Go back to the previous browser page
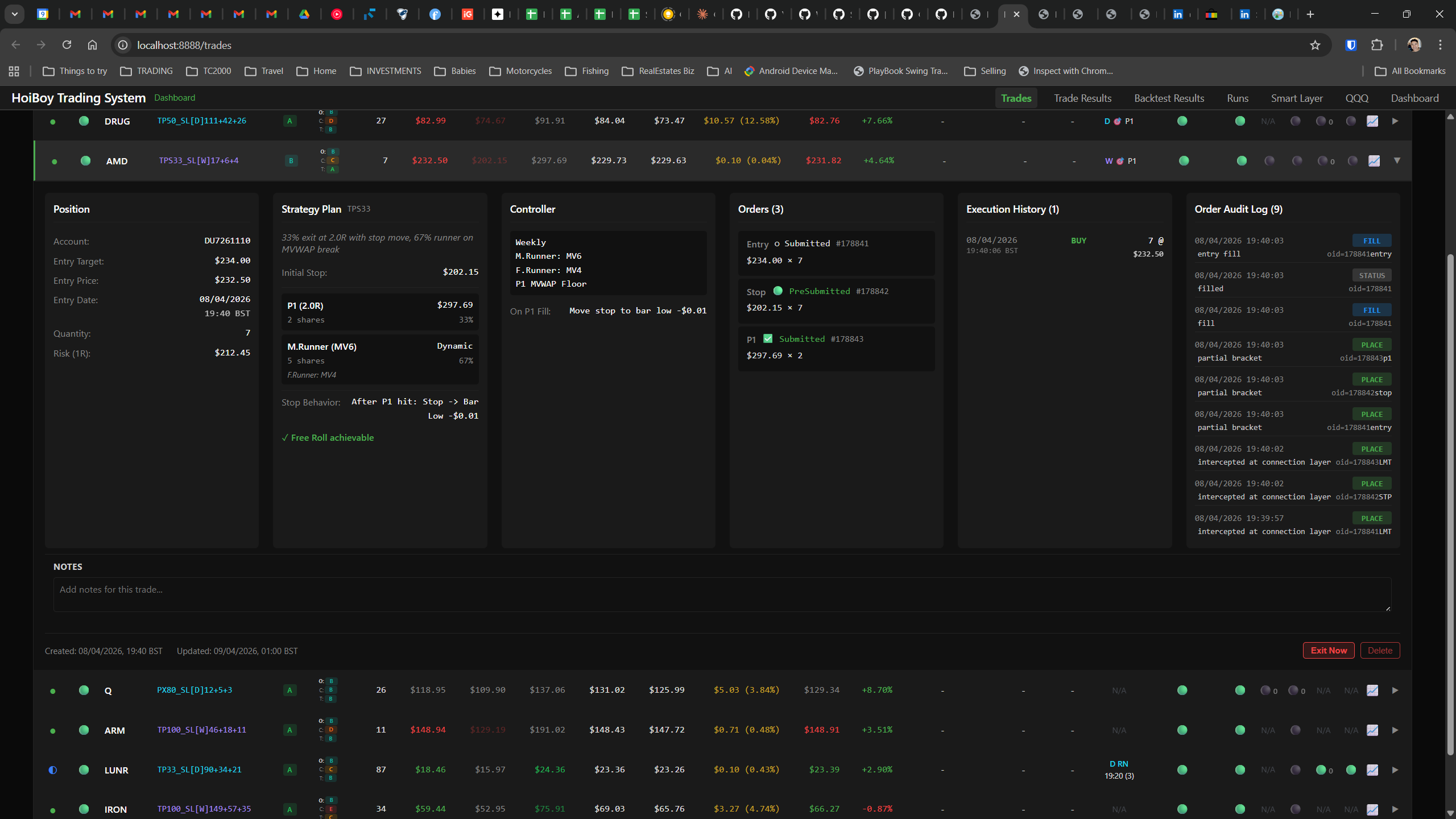Screen dimensions: 1456x819 16,45
